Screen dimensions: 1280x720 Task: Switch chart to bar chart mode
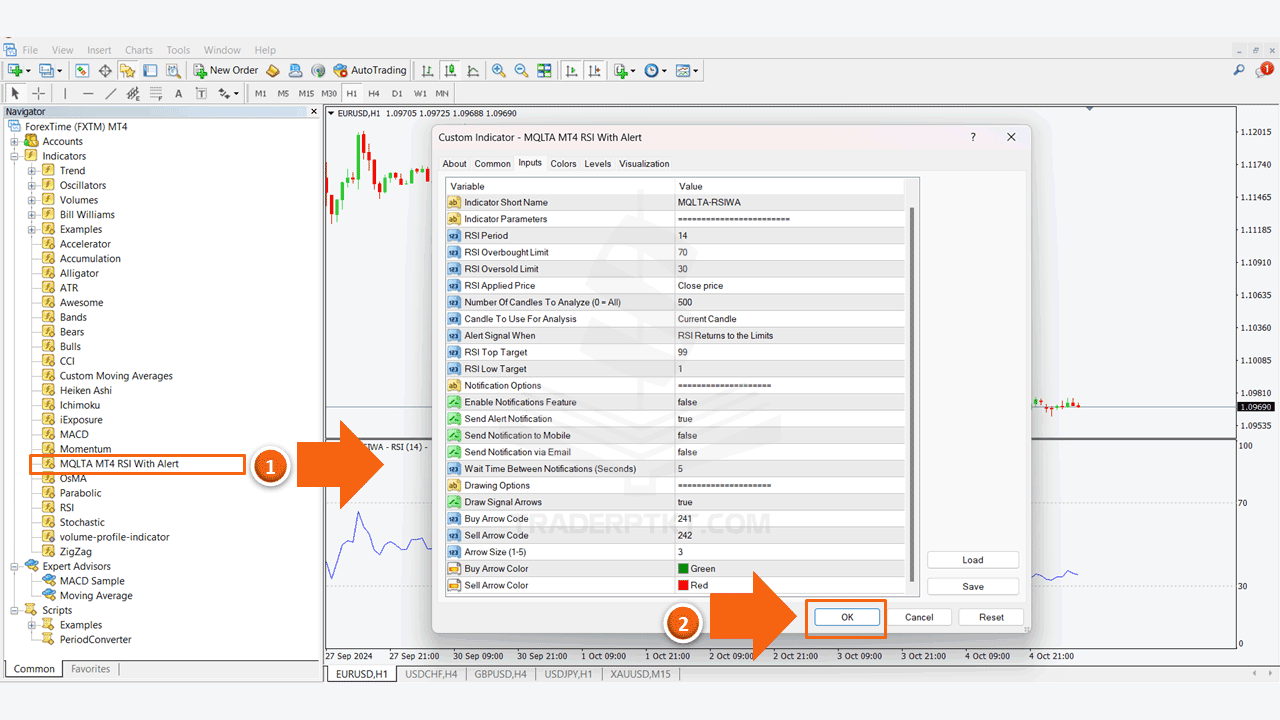tap(428, 70)
